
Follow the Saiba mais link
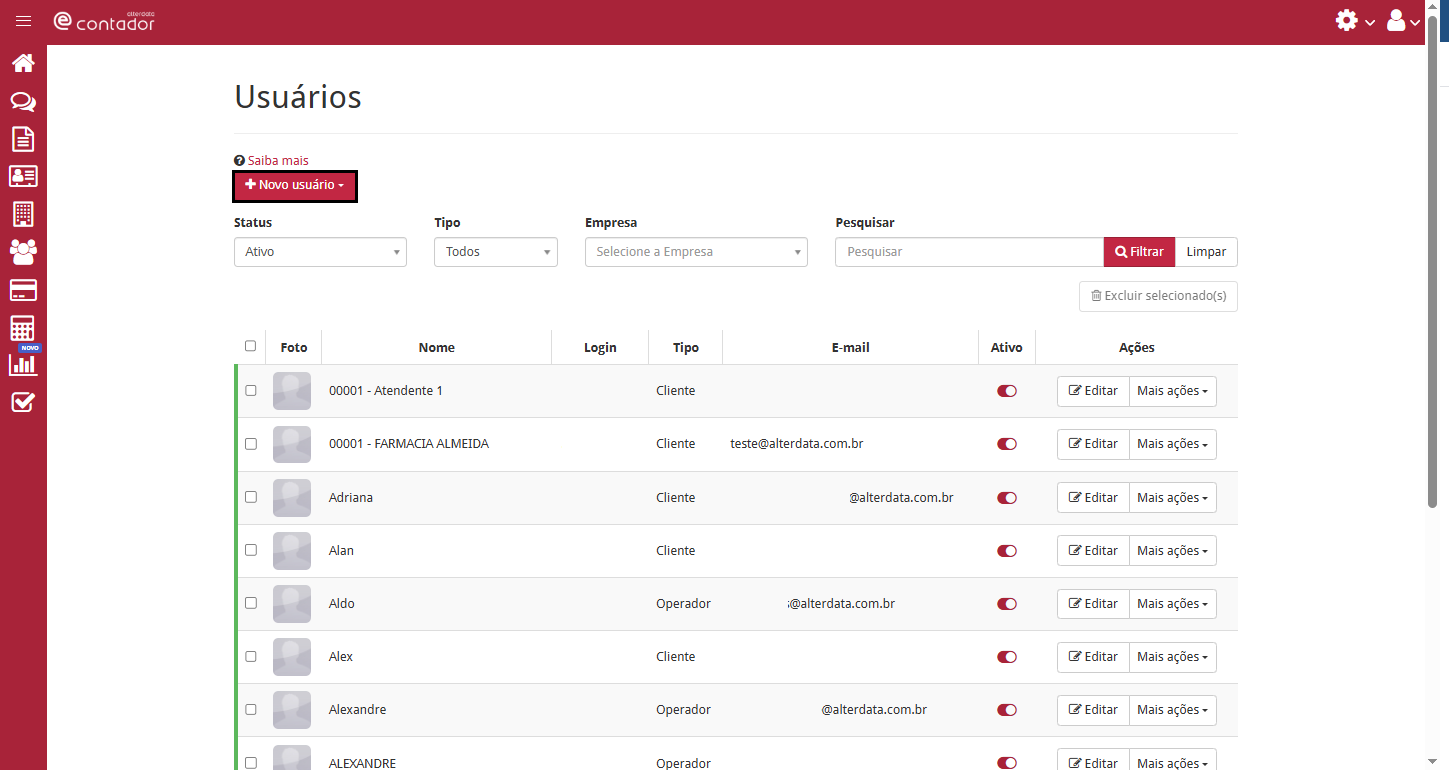[x=278, y=161]
